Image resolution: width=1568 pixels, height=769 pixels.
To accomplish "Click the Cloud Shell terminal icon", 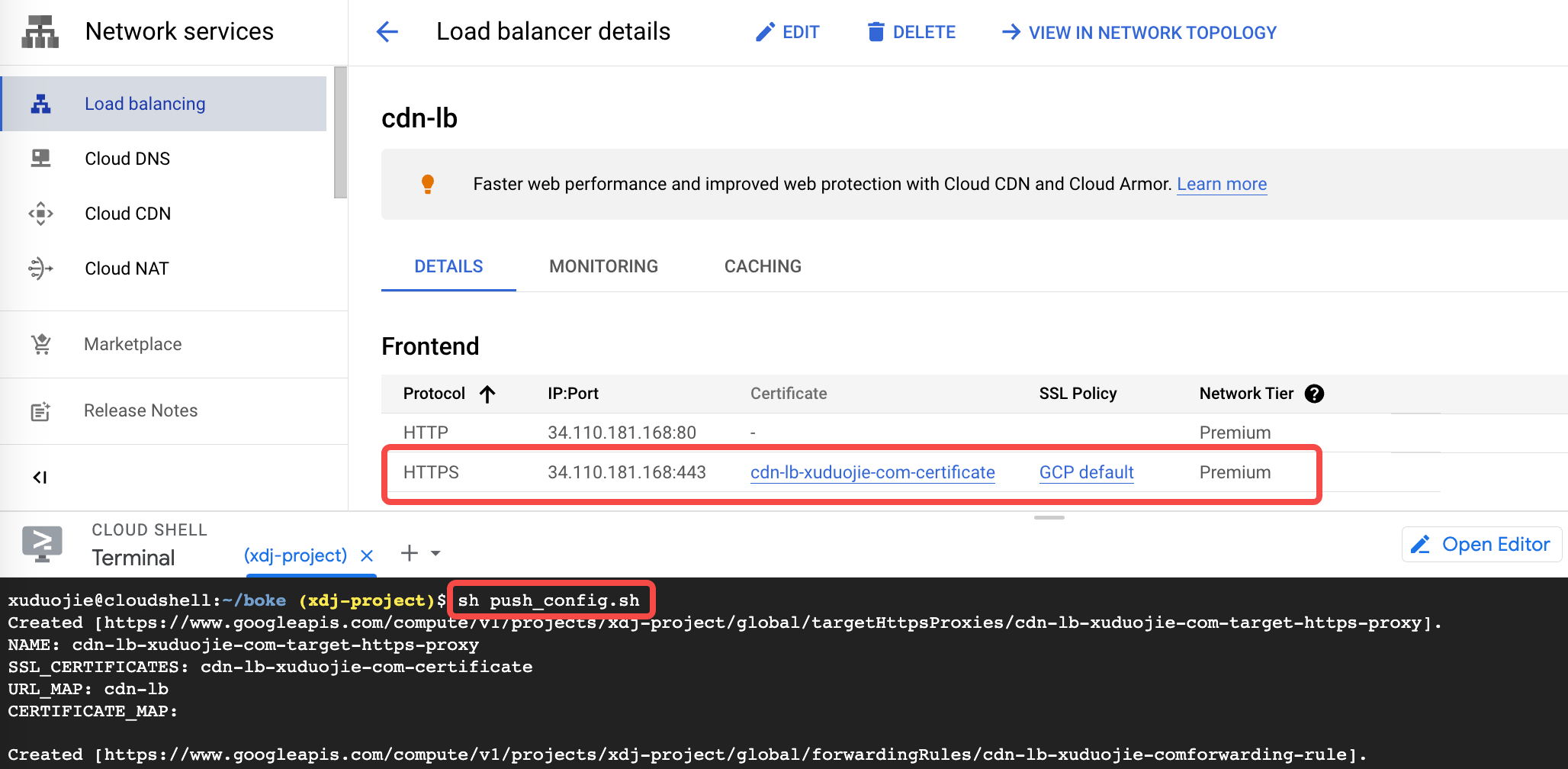I will (42, 544).
